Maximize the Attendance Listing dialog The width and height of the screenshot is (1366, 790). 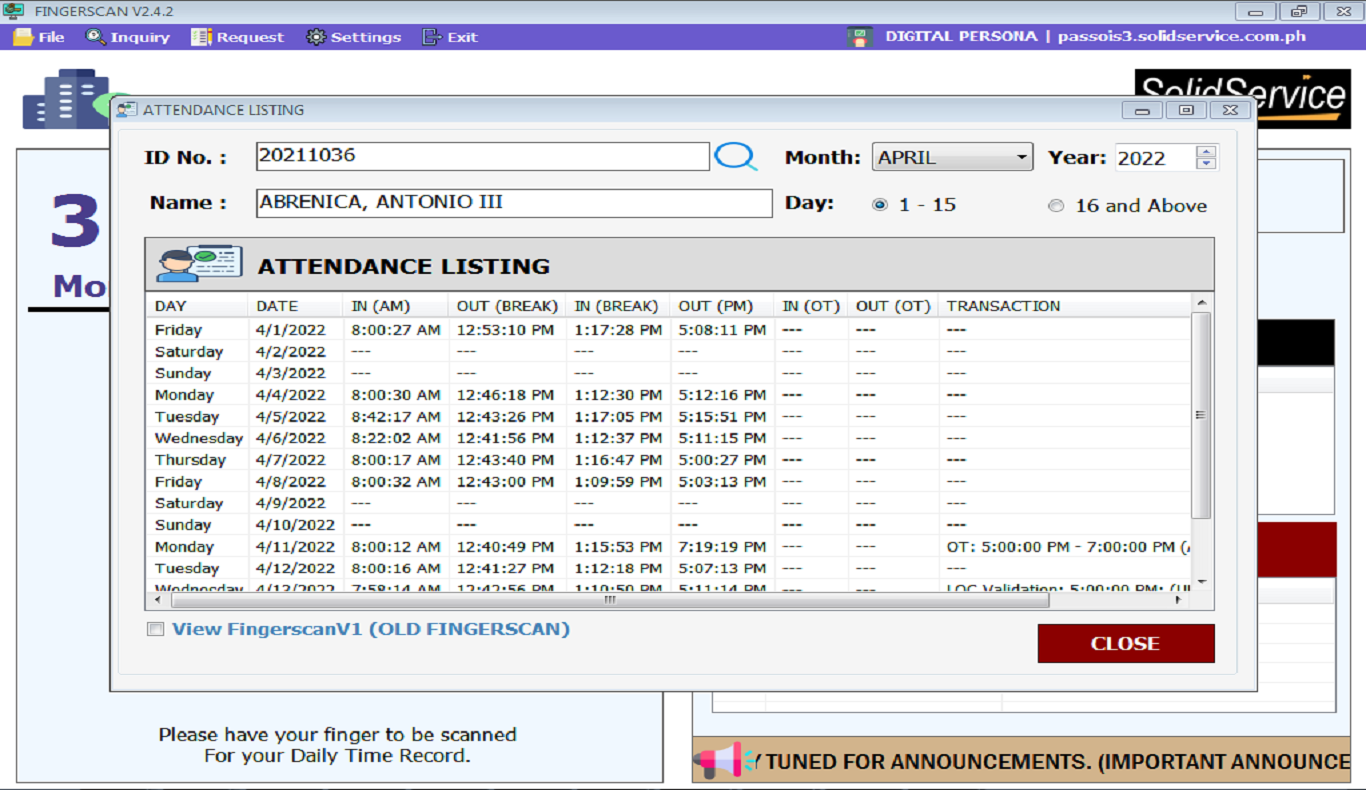[x=1186, y=110]
